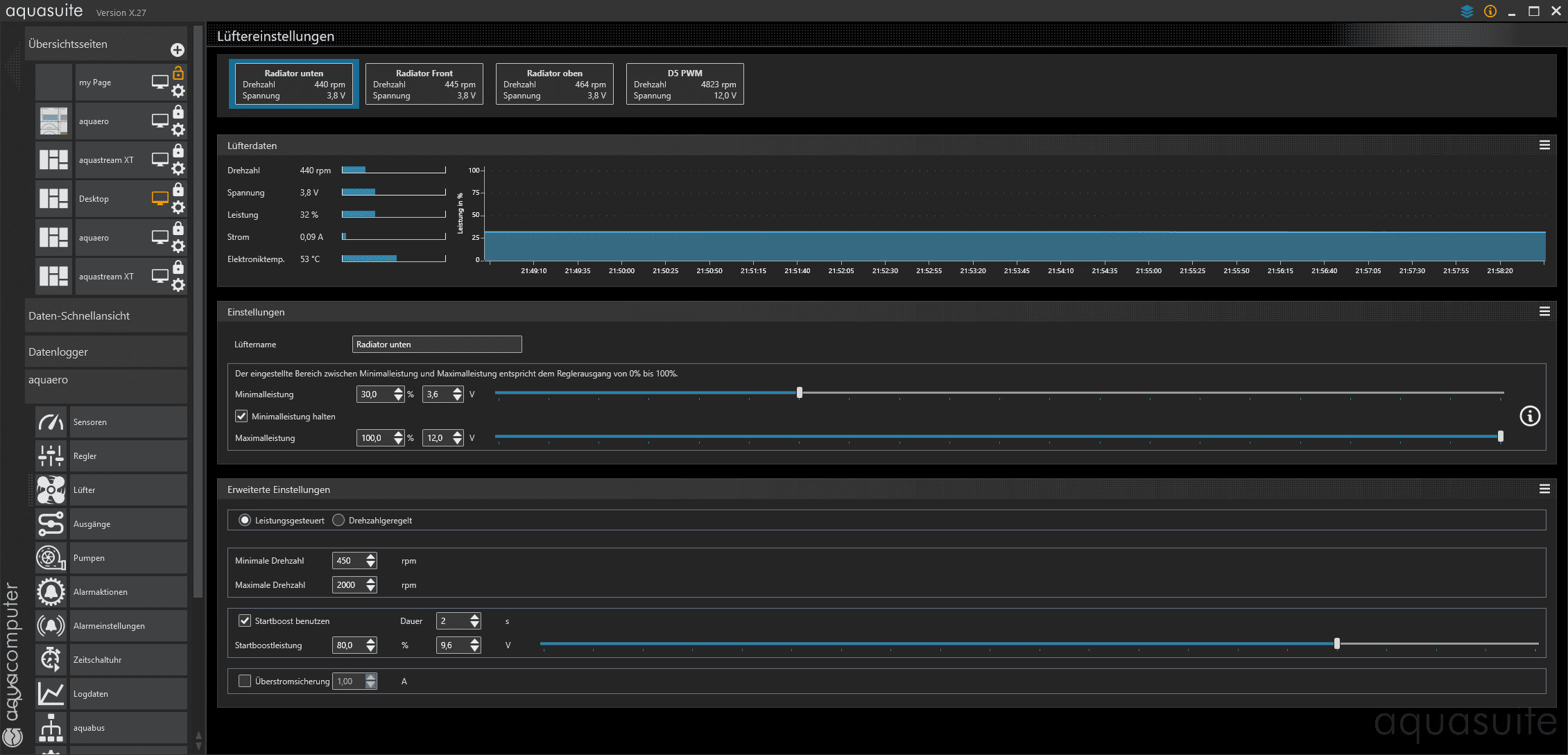
Task: Open the Sensoren gauge icon
Action: tap(51, 422)
